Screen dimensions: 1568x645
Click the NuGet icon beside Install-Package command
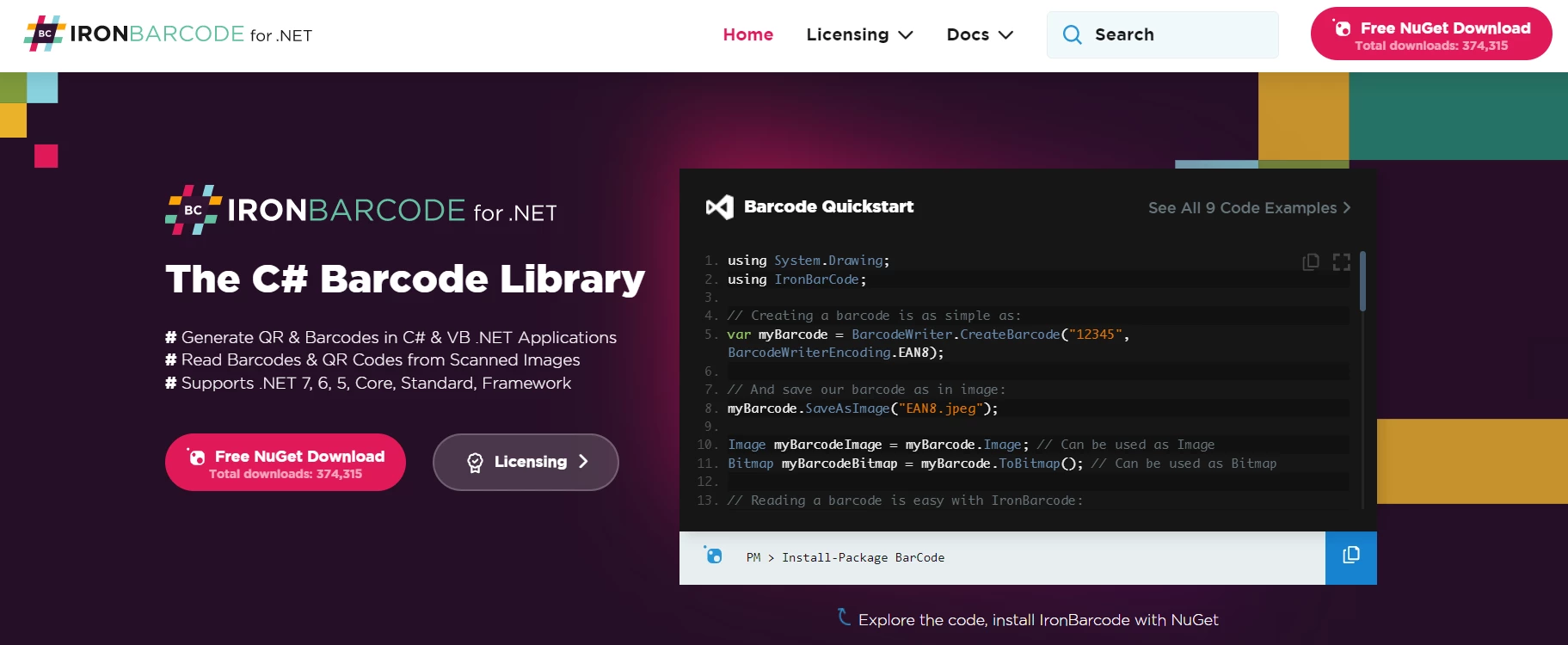(713, 555)
